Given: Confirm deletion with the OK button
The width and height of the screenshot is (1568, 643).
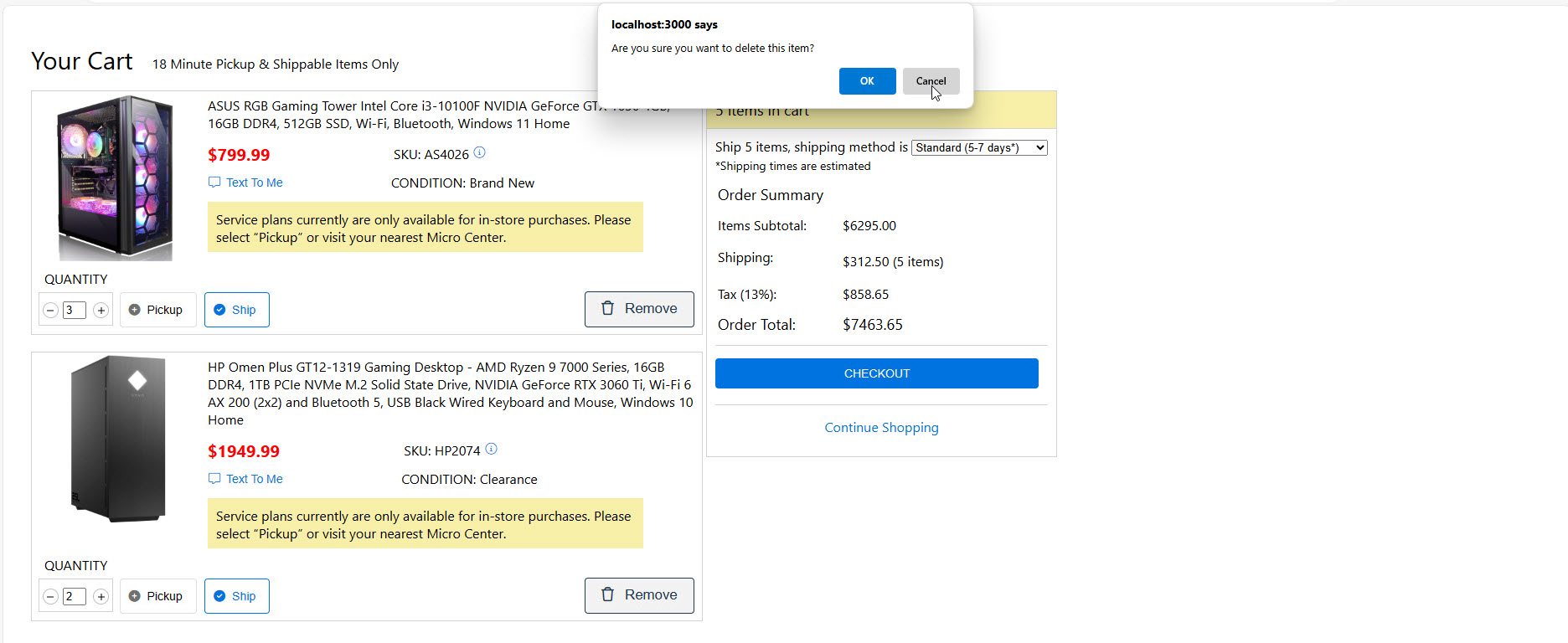Looking at the screenshot, I should (x=867, y=81).
